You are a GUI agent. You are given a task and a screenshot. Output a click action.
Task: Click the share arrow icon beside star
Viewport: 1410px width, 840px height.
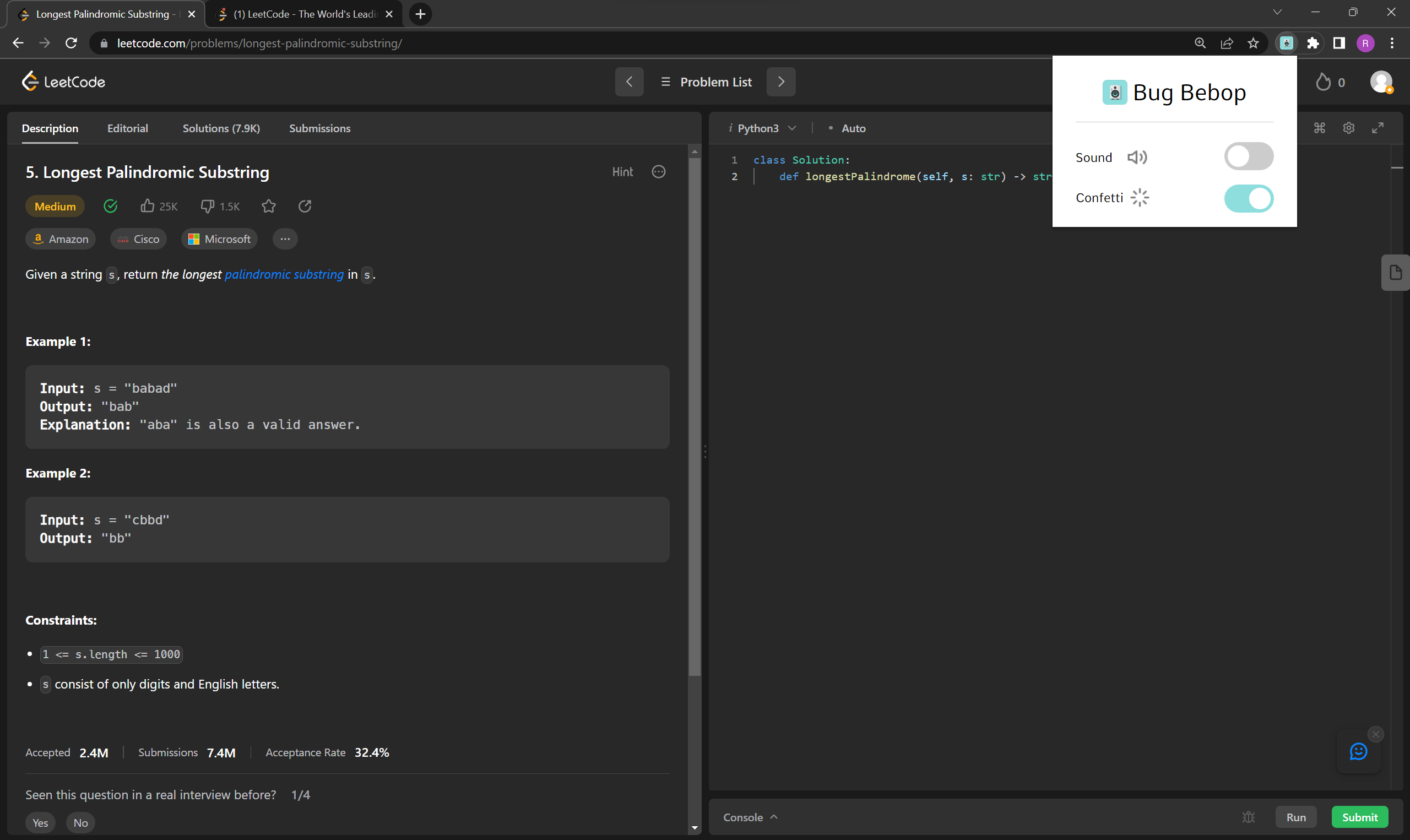(x=305, y=206)
